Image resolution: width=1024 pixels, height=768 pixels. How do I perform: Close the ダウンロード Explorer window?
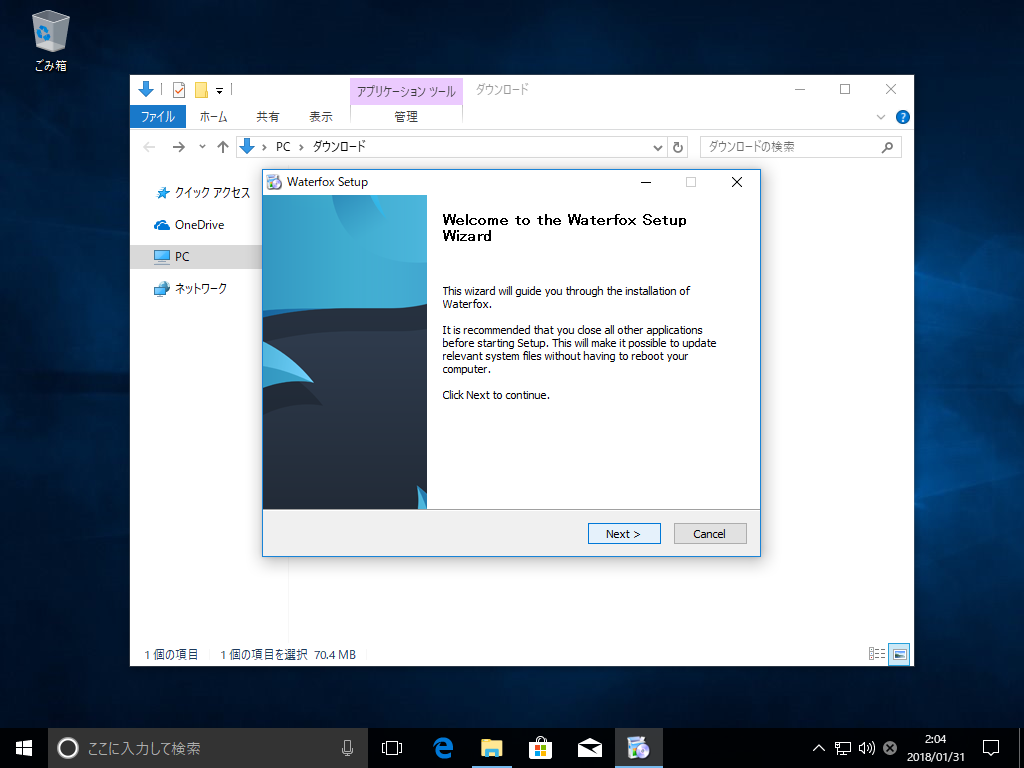pos(891,89)
